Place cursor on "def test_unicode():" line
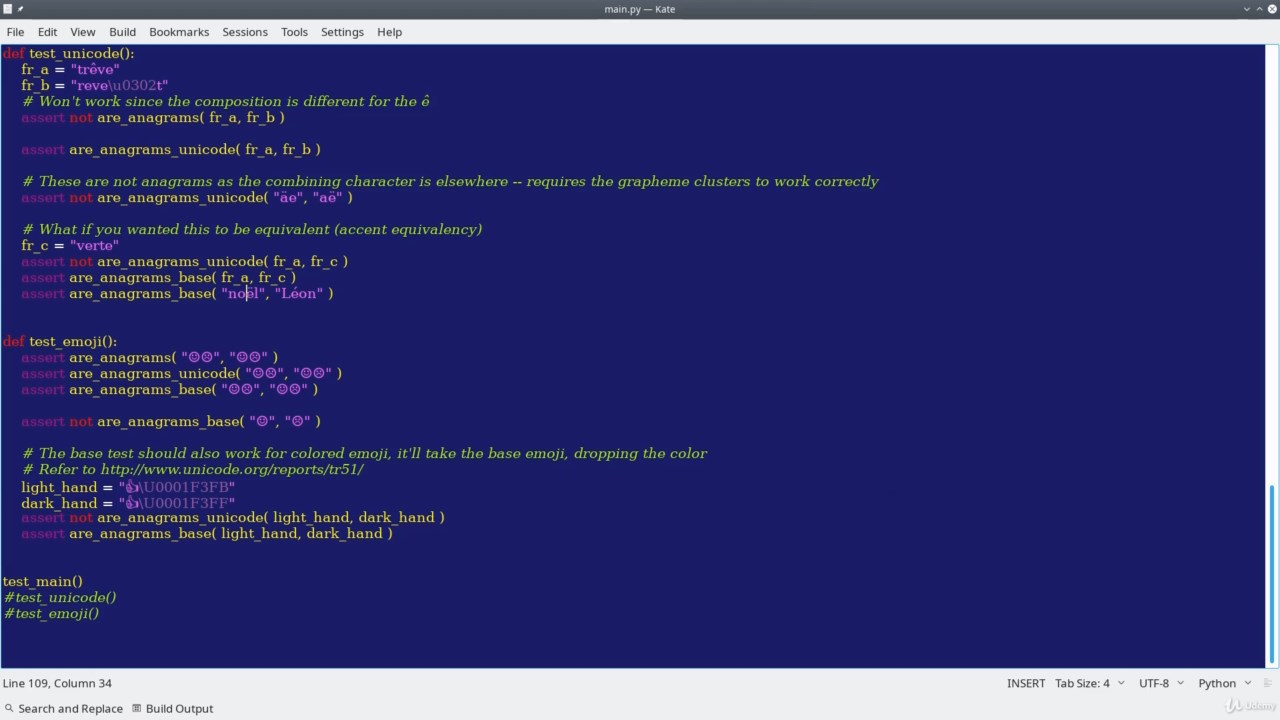The height and width of the screenshot is (720, 1280). coord(68,53)
